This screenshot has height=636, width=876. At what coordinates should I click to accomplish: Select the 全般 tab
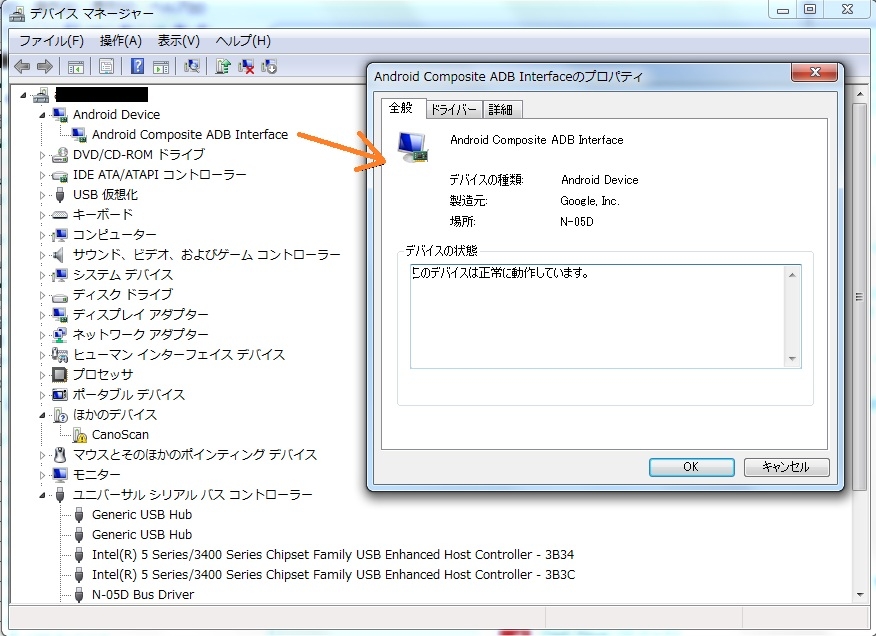coord(402,107)
